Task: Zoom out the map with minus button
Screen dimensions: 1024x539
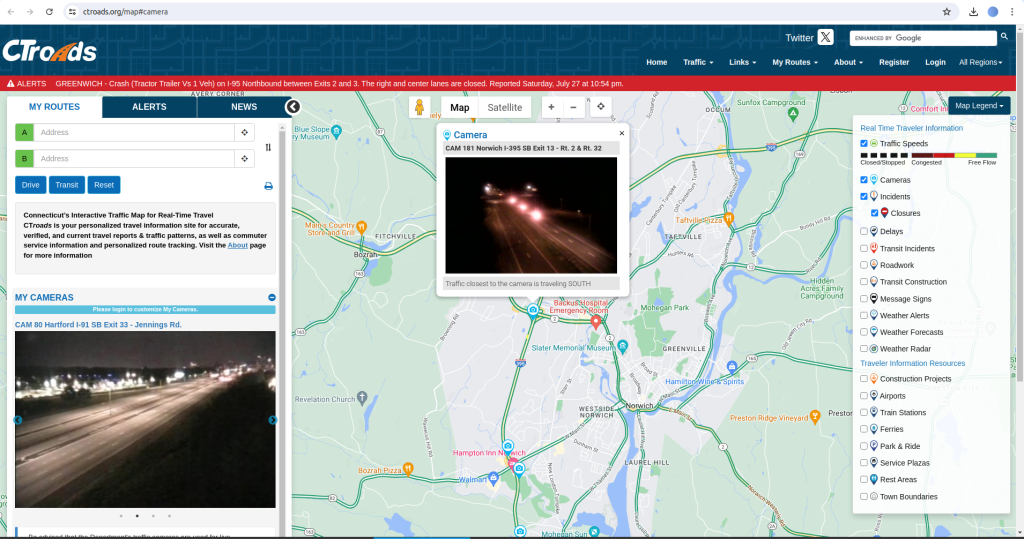Action: click(x=573, y=107)
